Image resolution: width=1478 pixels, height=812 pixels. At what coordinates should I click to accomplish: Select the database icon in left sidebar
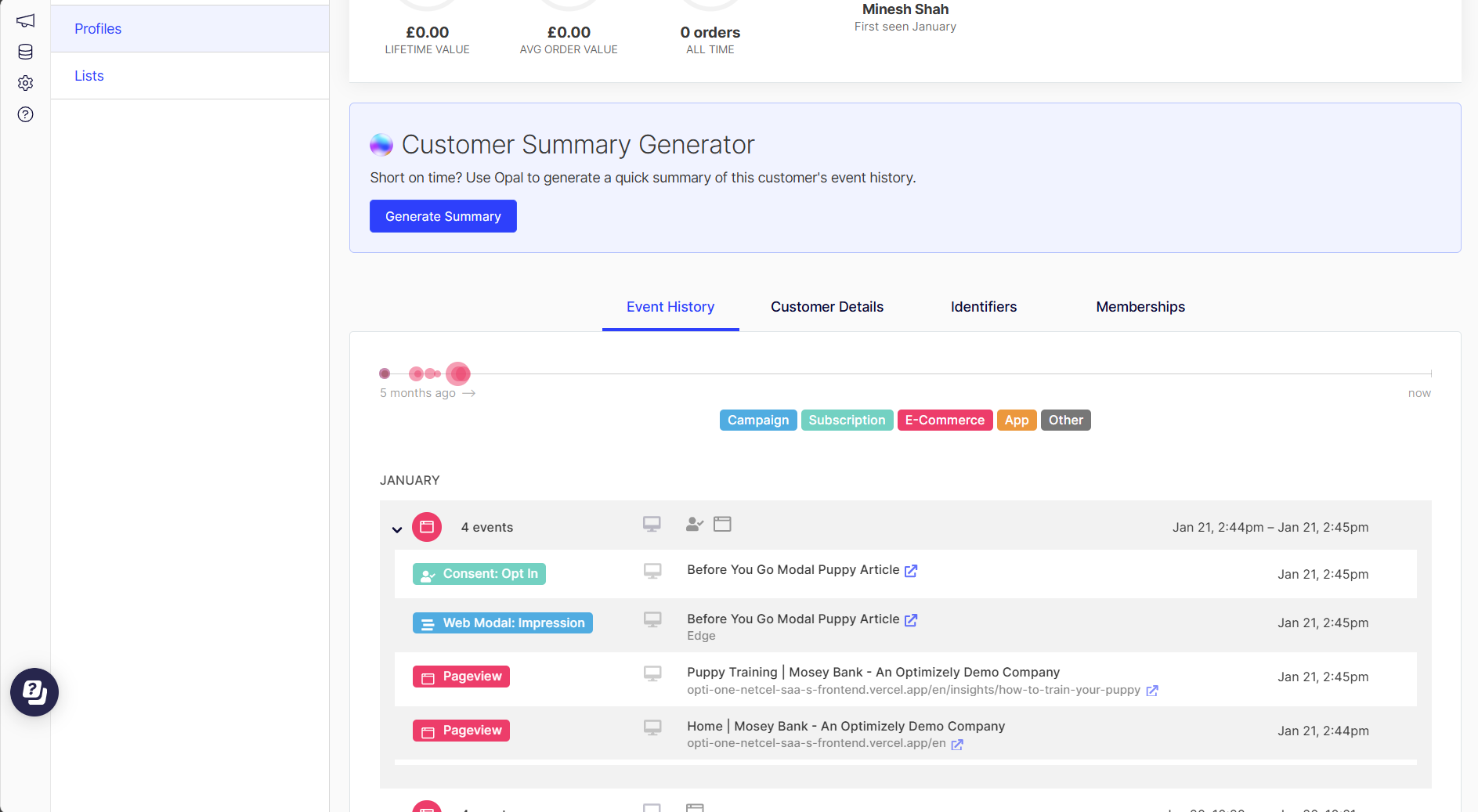pos(26,52)
